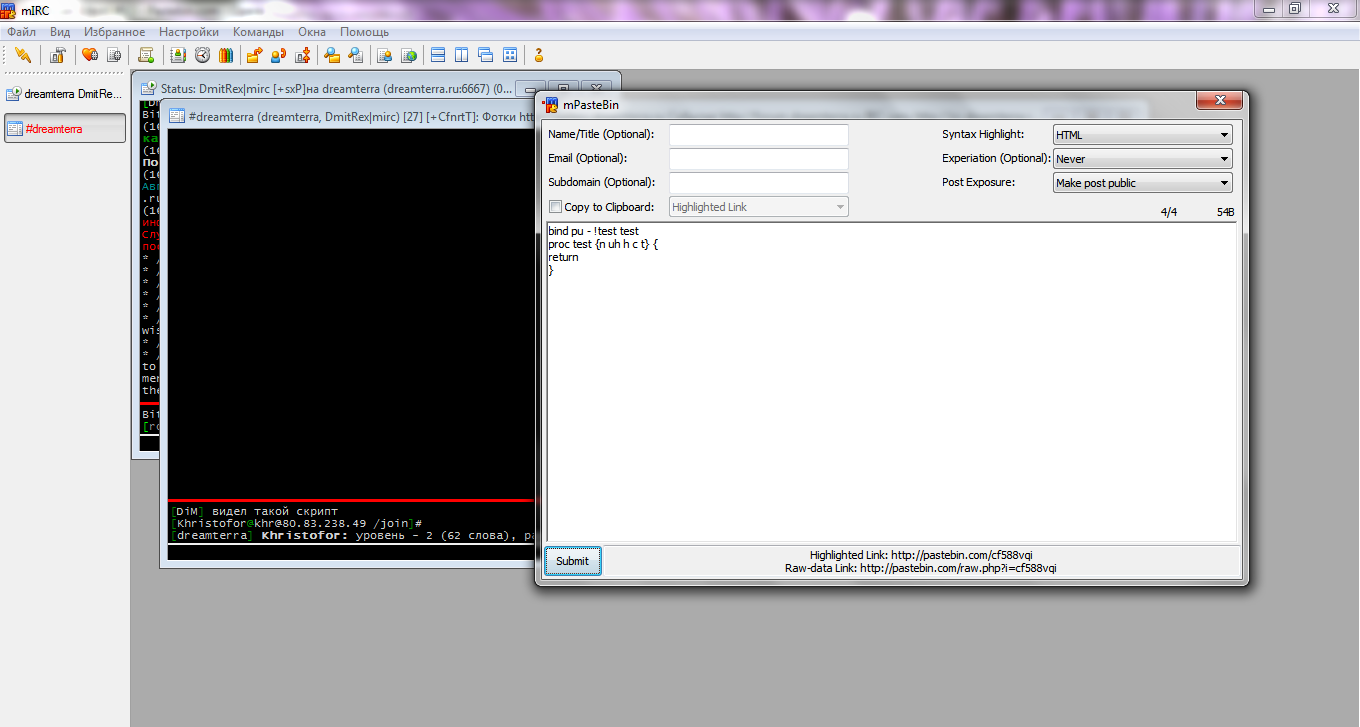1360x727 pixels.
Task: Open the URLs list globe icon
Action: 408,55
